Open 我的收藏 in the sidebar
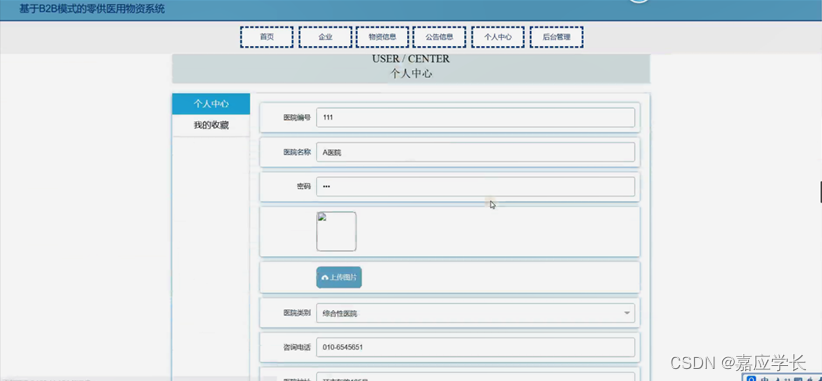Screen dimensions: 822x381 tap(211, 125)
